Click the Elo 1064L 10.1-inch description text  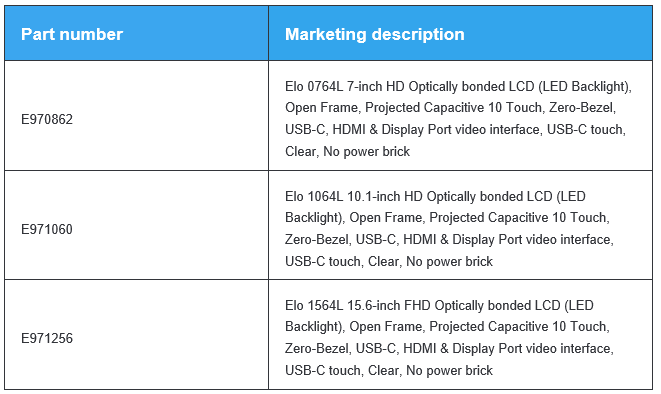449,229
